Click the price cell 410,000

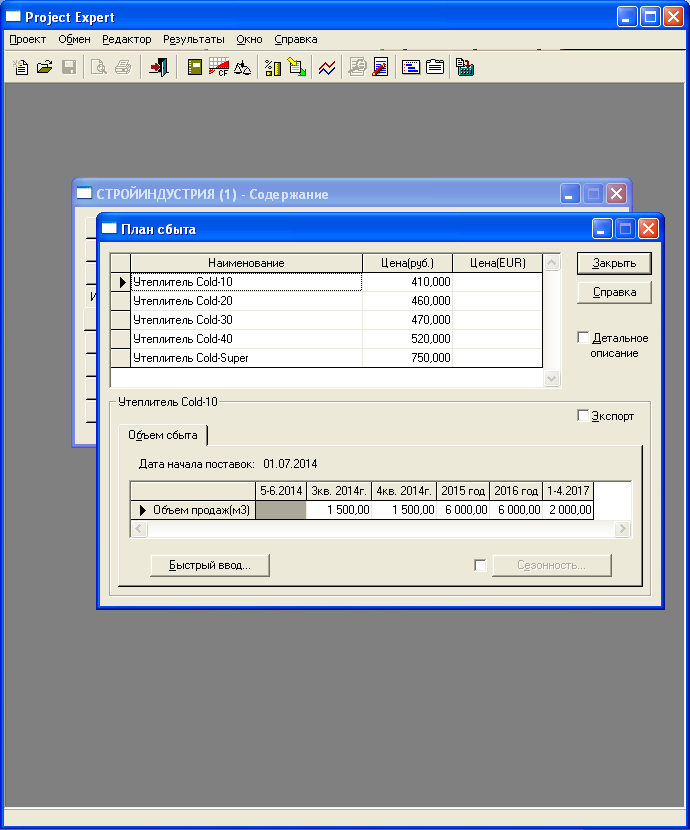[407, 282]
